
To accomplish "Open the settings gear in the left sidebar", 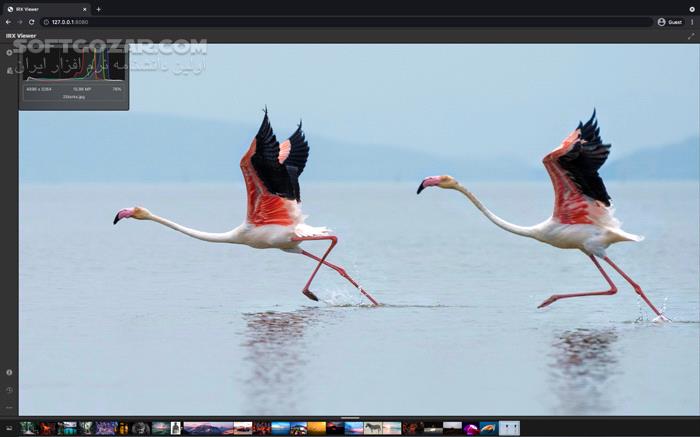I will pyautogui.click(x=9, y=53).
